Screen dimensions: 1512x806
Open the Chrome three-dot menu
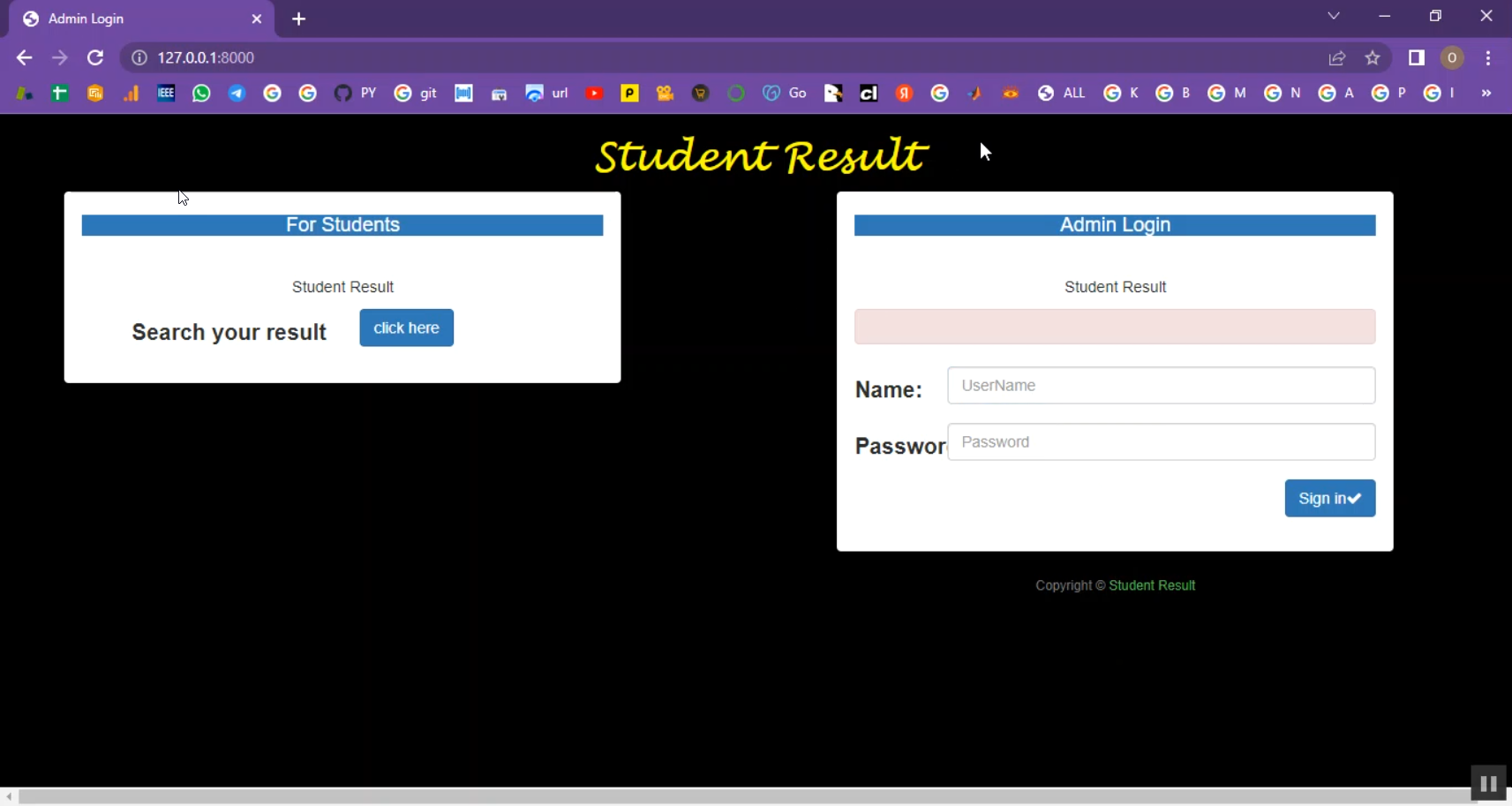click(1488, 58)
